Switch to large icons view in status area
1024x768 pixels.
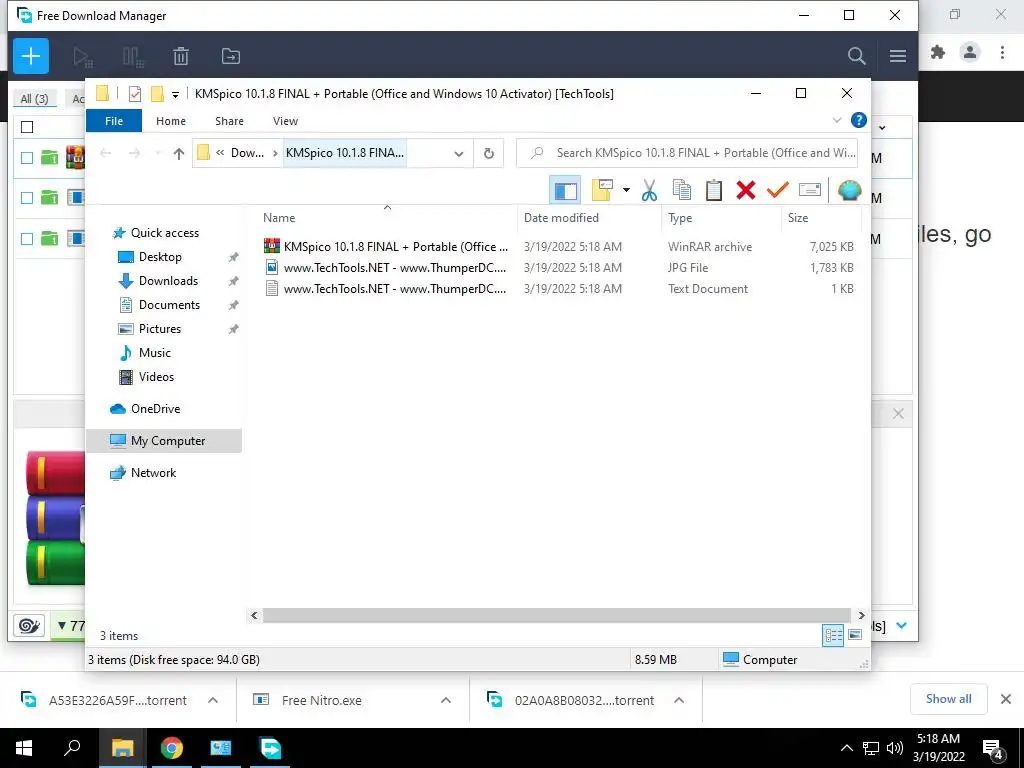855,635
